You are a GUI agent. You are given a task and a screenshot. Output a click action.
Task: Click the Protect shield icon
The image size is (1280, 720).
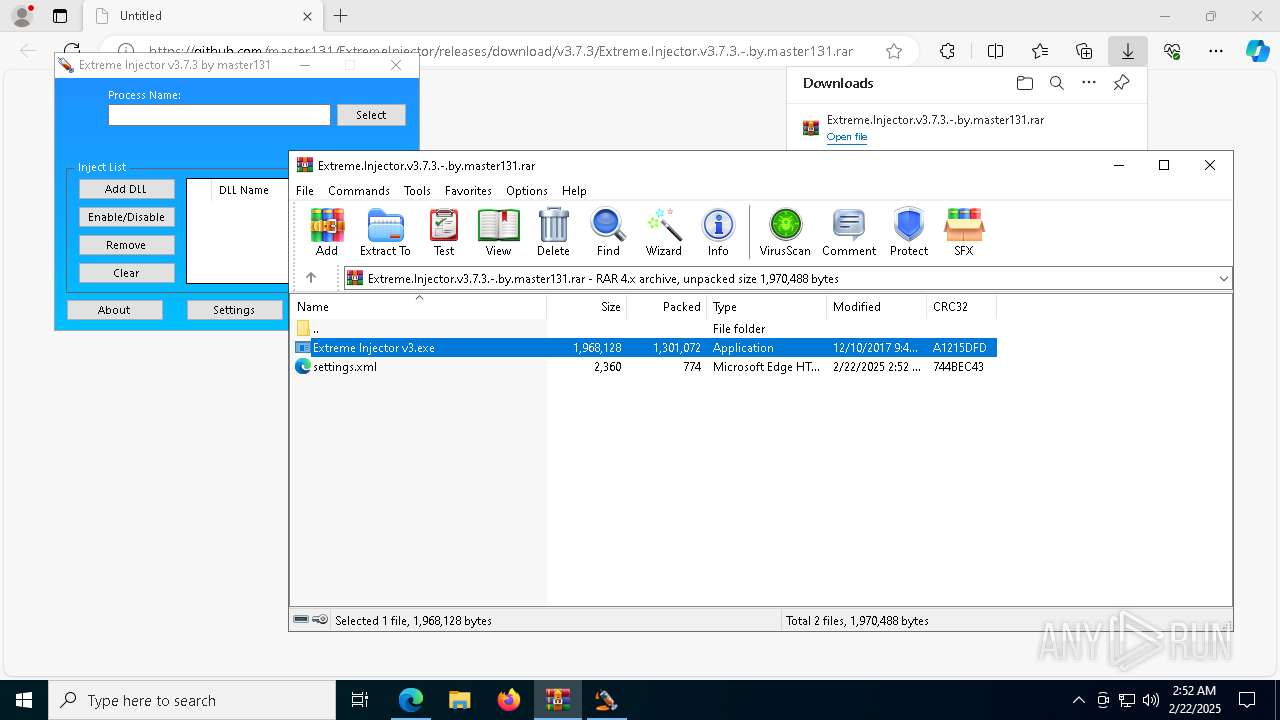(x=909, y=232)
